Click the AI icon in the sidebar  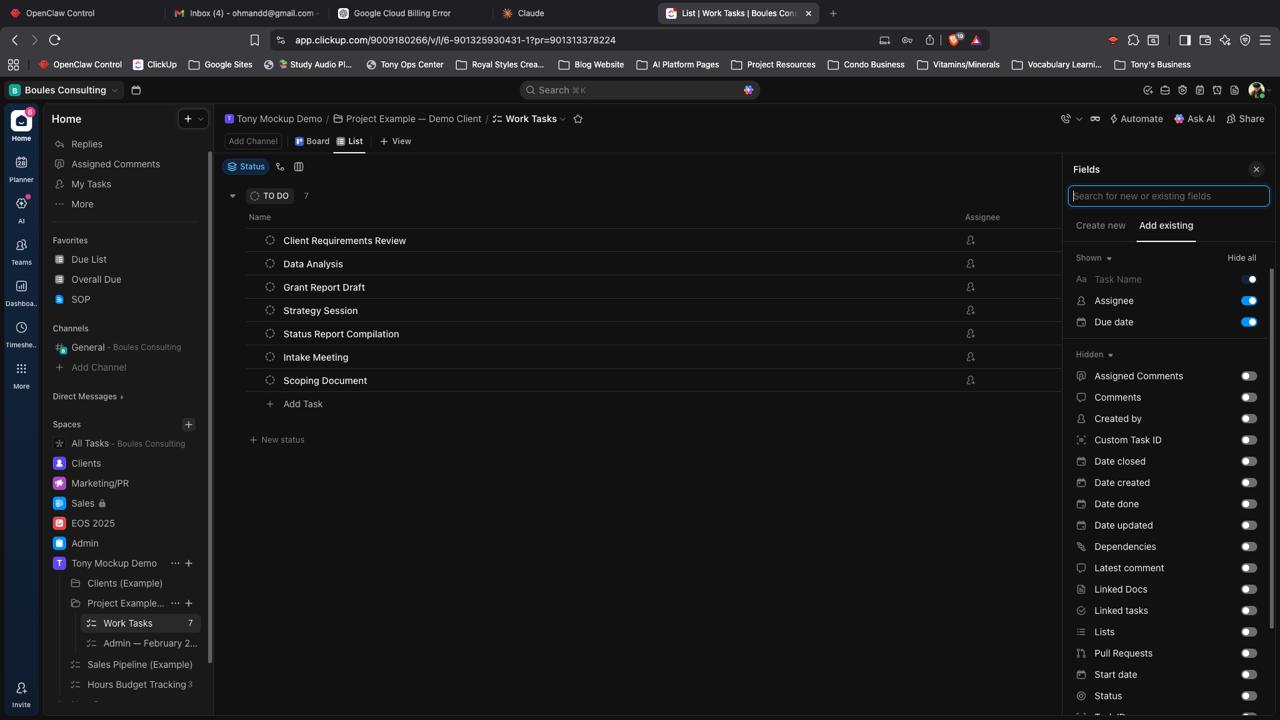(21, 208)
